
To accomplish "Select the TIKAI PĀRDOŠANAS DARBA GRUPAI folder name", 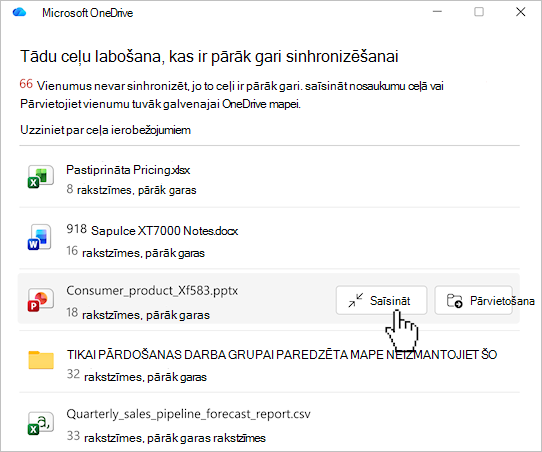I will click(x=282, y=355).
